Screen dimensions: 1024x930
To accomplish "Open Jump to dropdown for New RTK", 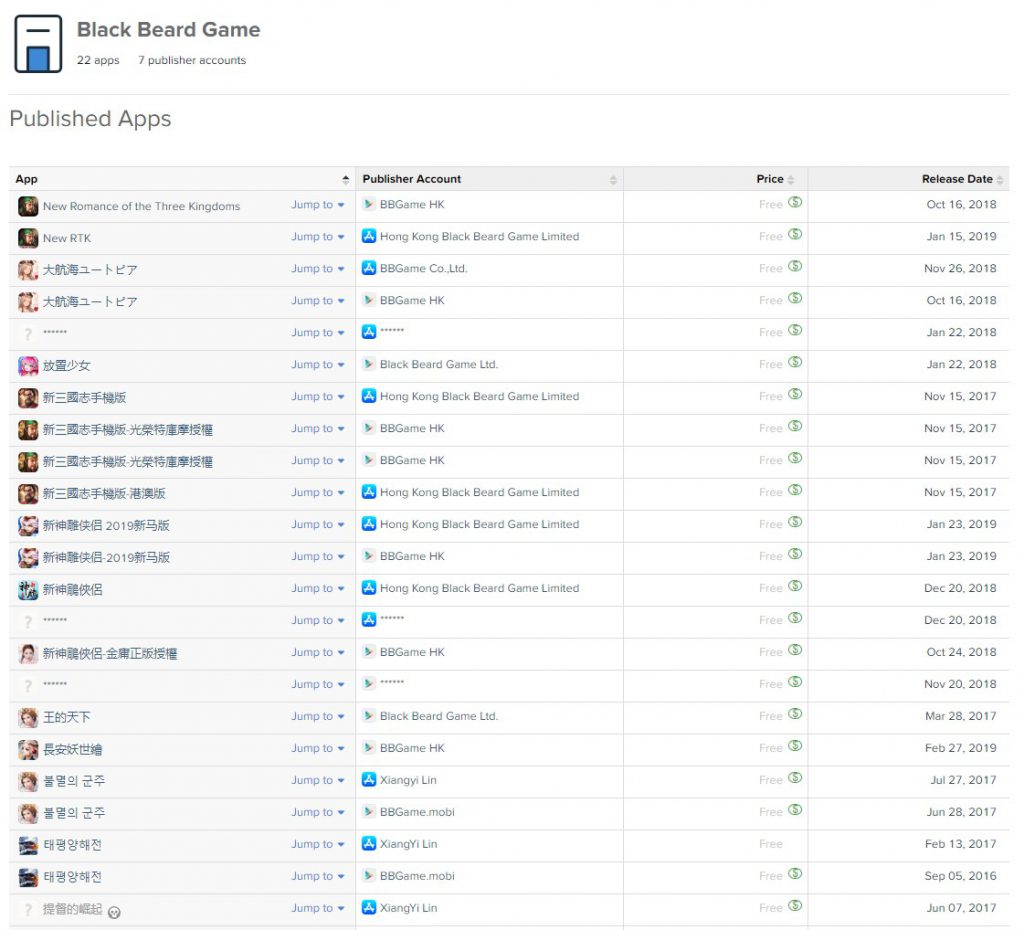I will tap(318, 237).
